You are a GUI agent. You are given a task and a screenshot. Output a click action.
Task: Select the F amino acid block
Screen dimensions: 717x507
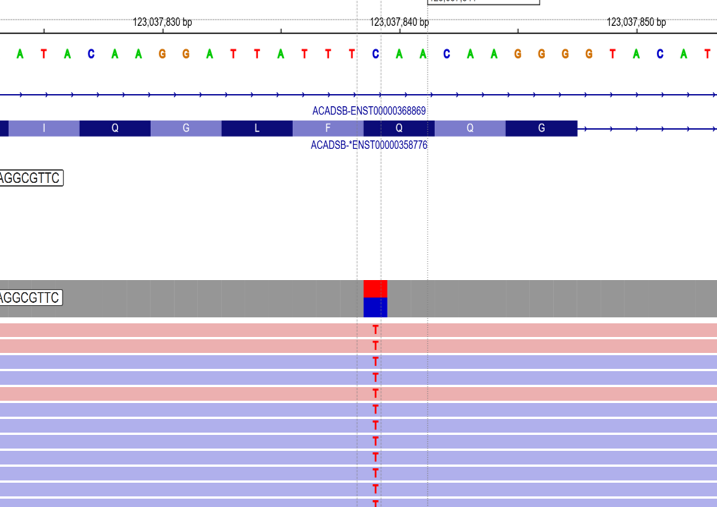point(328,128)
